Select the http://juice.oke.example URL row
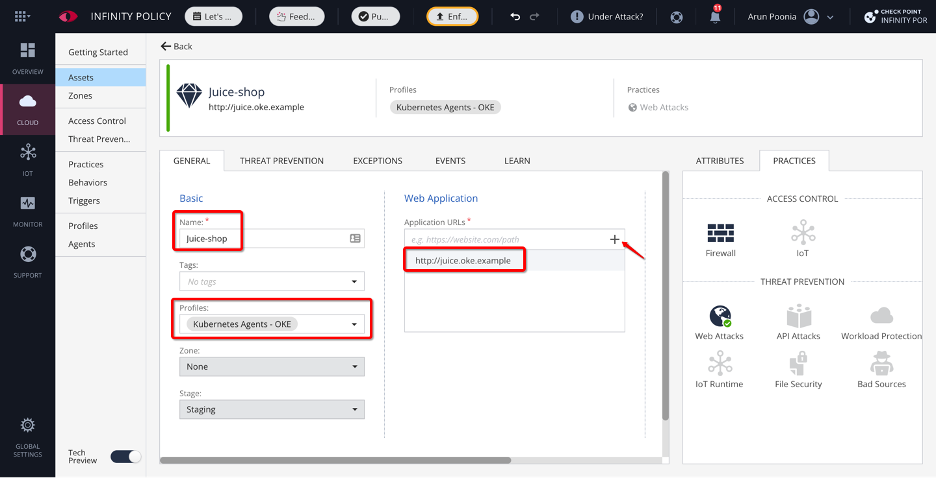This screenshot has width=936, height=478. (515, 261)
